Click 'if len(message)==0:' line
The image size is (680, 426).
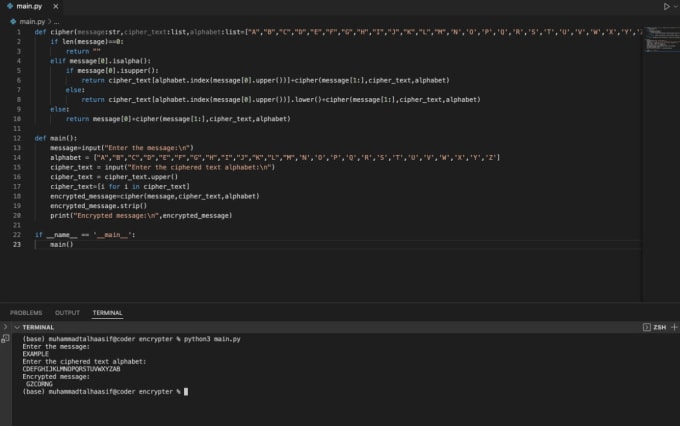87,42
